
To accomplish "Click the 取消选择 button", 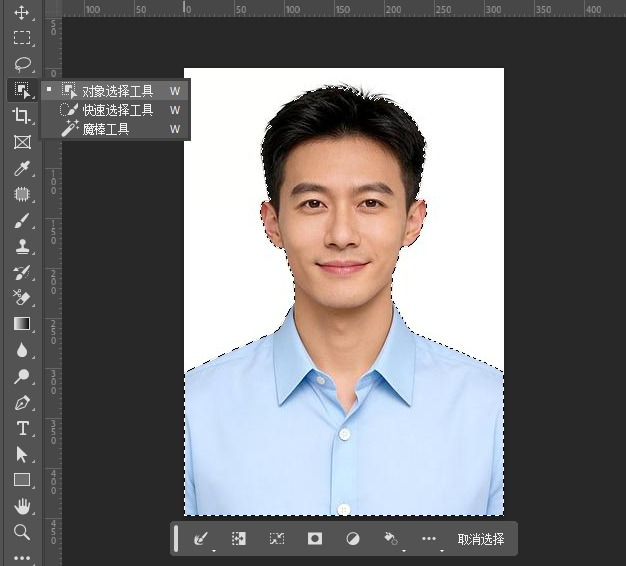I will pos(481,539).
